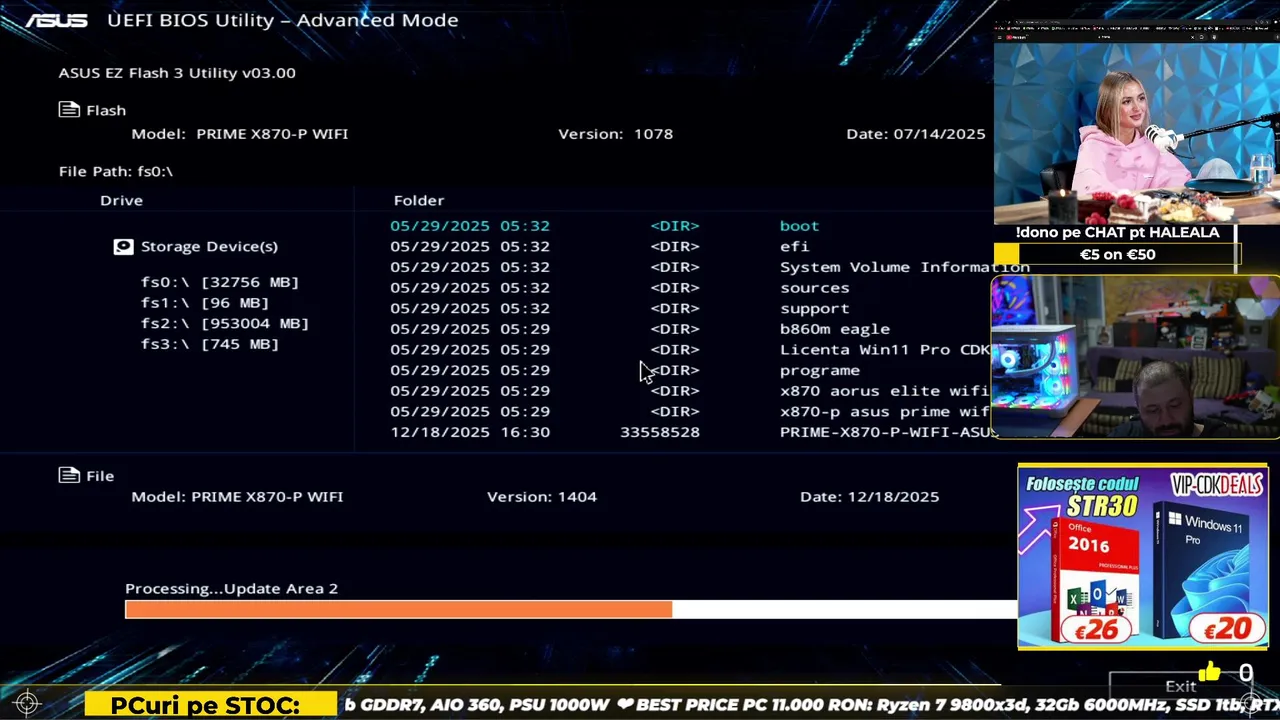Click the Flash Model: PRIME X870-P WIFI text
Image resolution: width=1280 pixels, height=720 pixels.
(240, 133)
